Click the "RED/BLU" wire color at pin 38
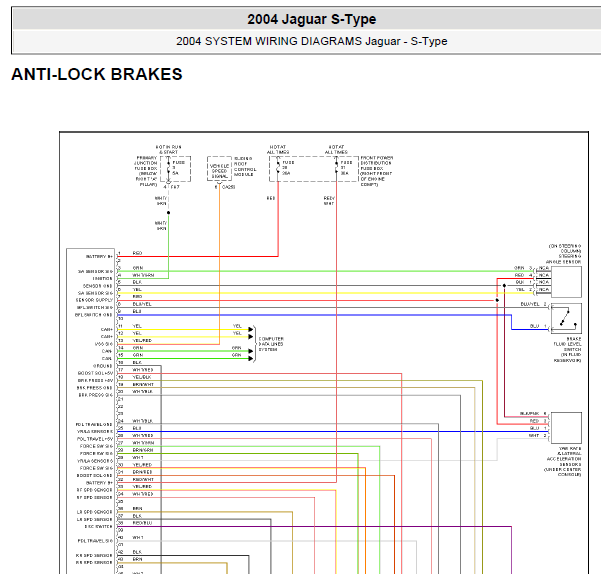This screenshot has height=574, width=601. [x=142, y=523]
